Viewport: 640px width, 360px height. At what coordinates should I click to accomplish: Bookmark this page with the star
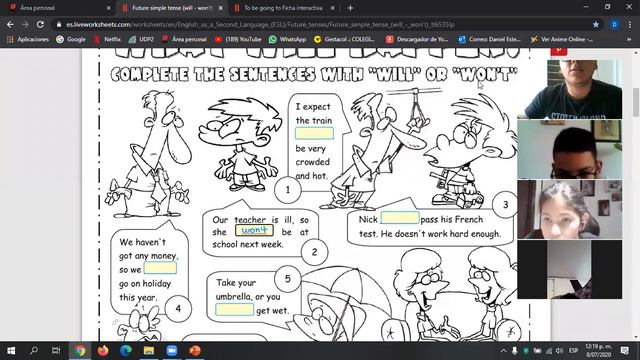[596, 24]
